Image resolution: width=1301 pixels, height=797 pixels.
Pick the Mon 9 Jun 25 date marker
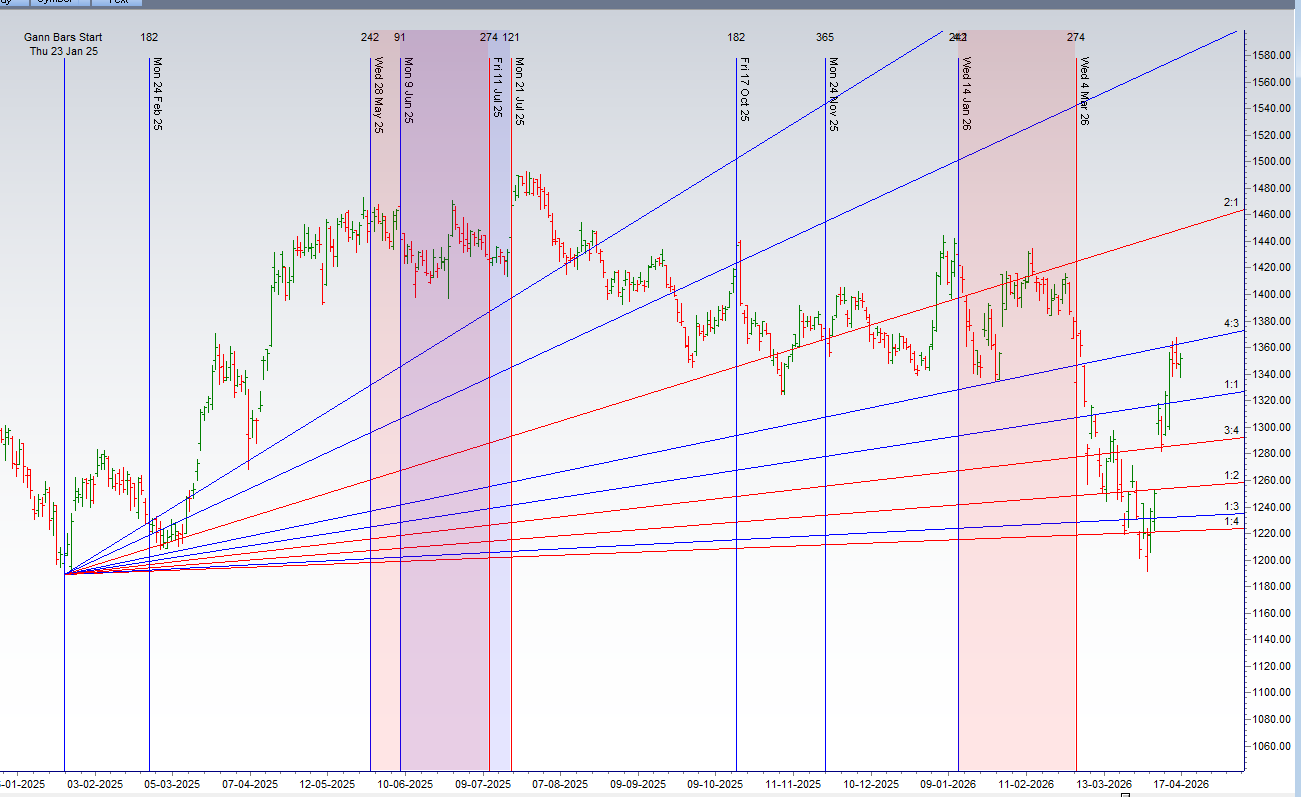point(408,90)
